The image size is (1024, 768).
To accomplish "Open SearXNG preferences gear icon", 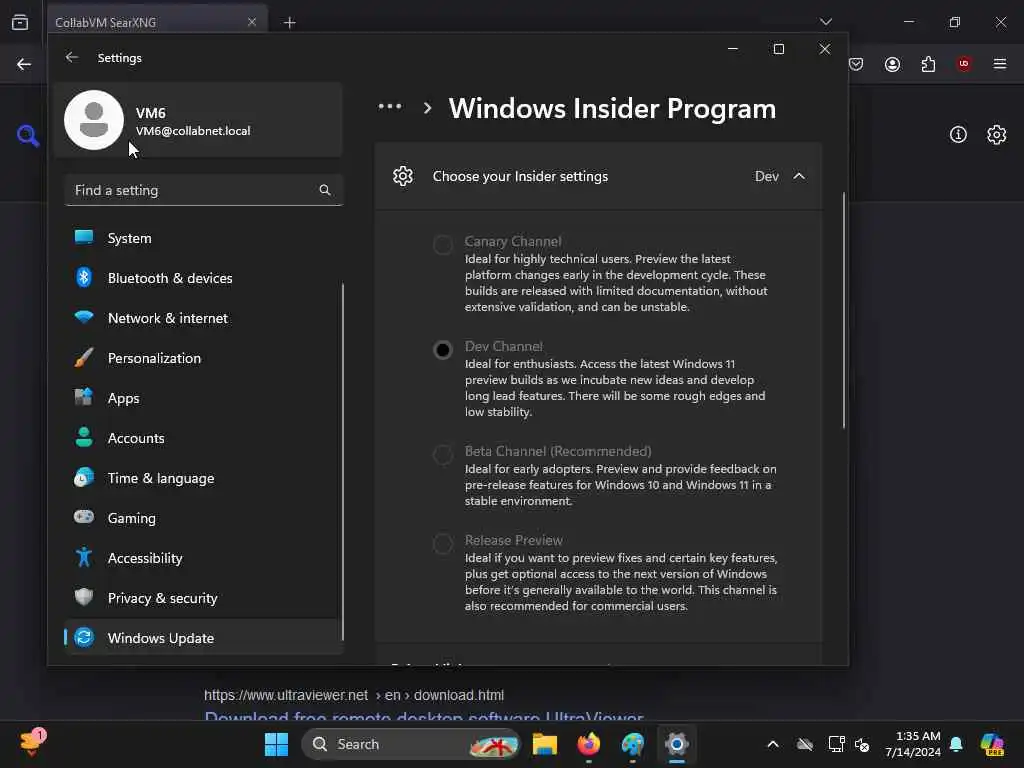I will (x=997, y=135).
